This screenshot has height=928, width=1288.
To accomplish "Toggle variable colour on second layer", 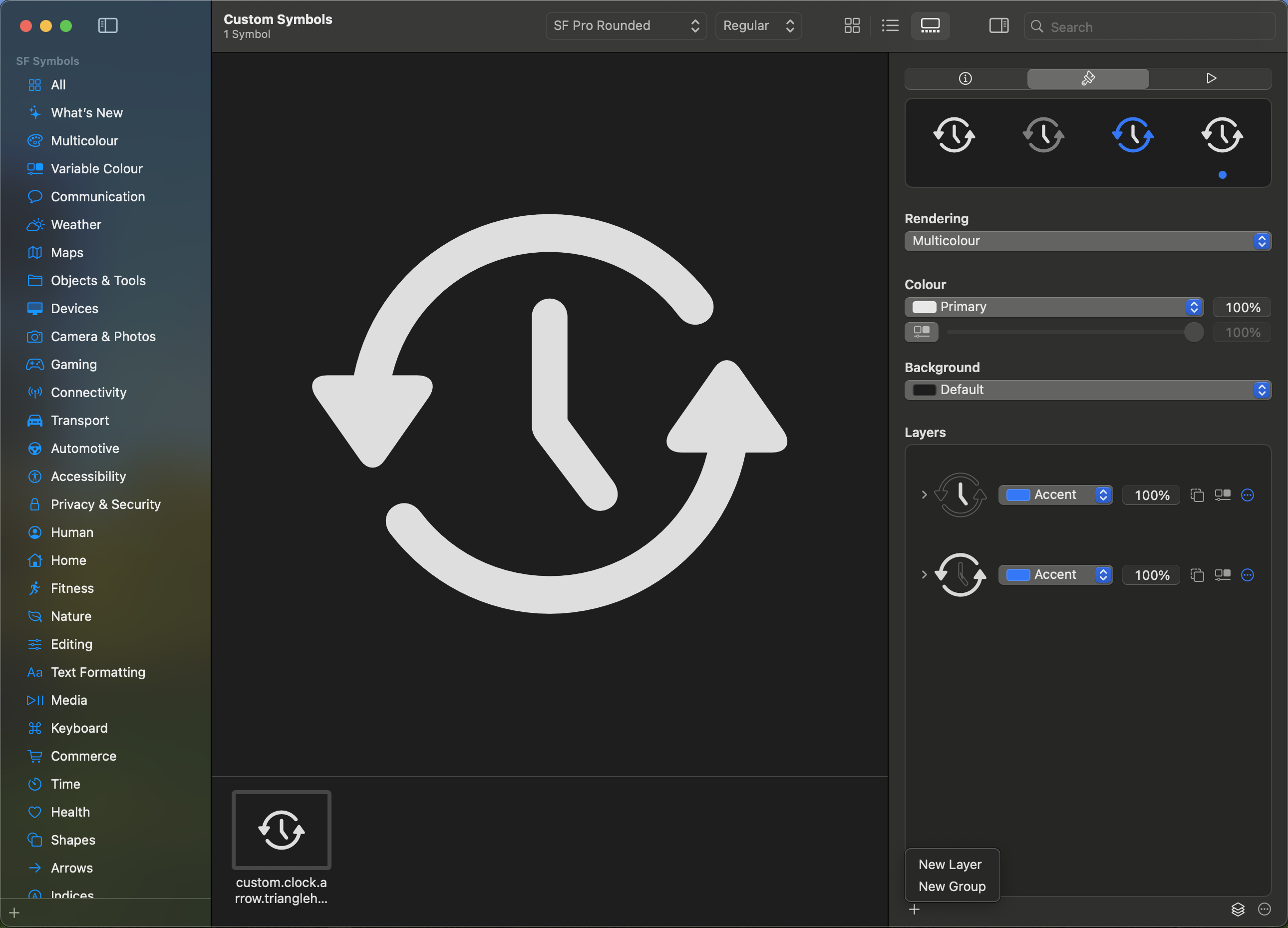I will [1223, 574].
